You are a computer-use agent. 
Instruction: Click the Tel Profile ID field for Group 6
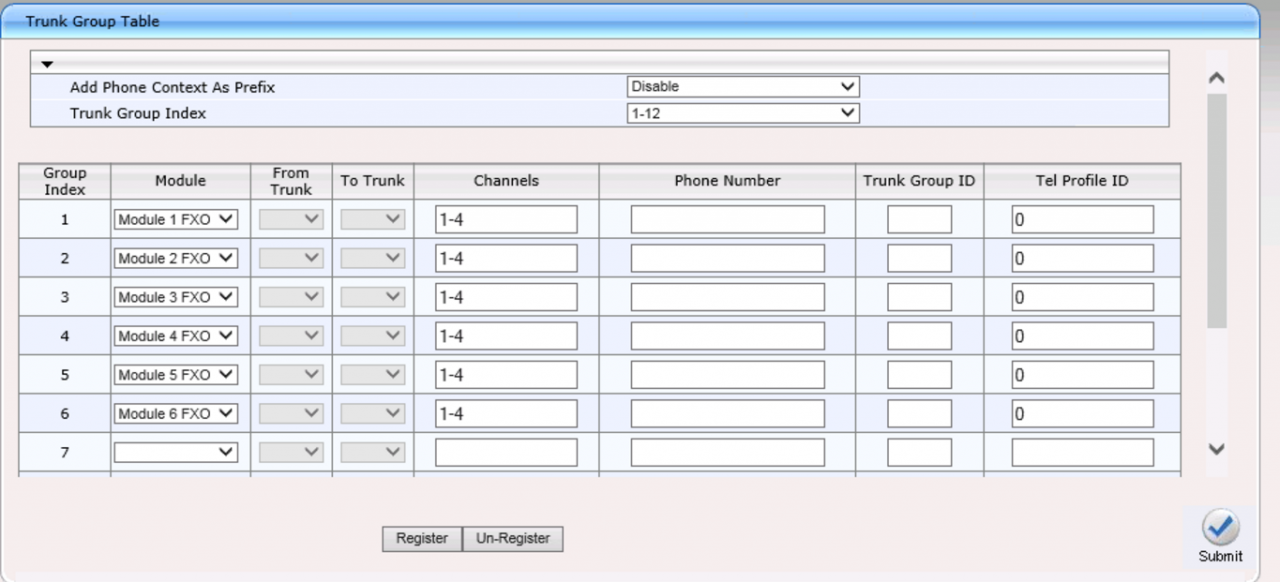point(1083,413)
